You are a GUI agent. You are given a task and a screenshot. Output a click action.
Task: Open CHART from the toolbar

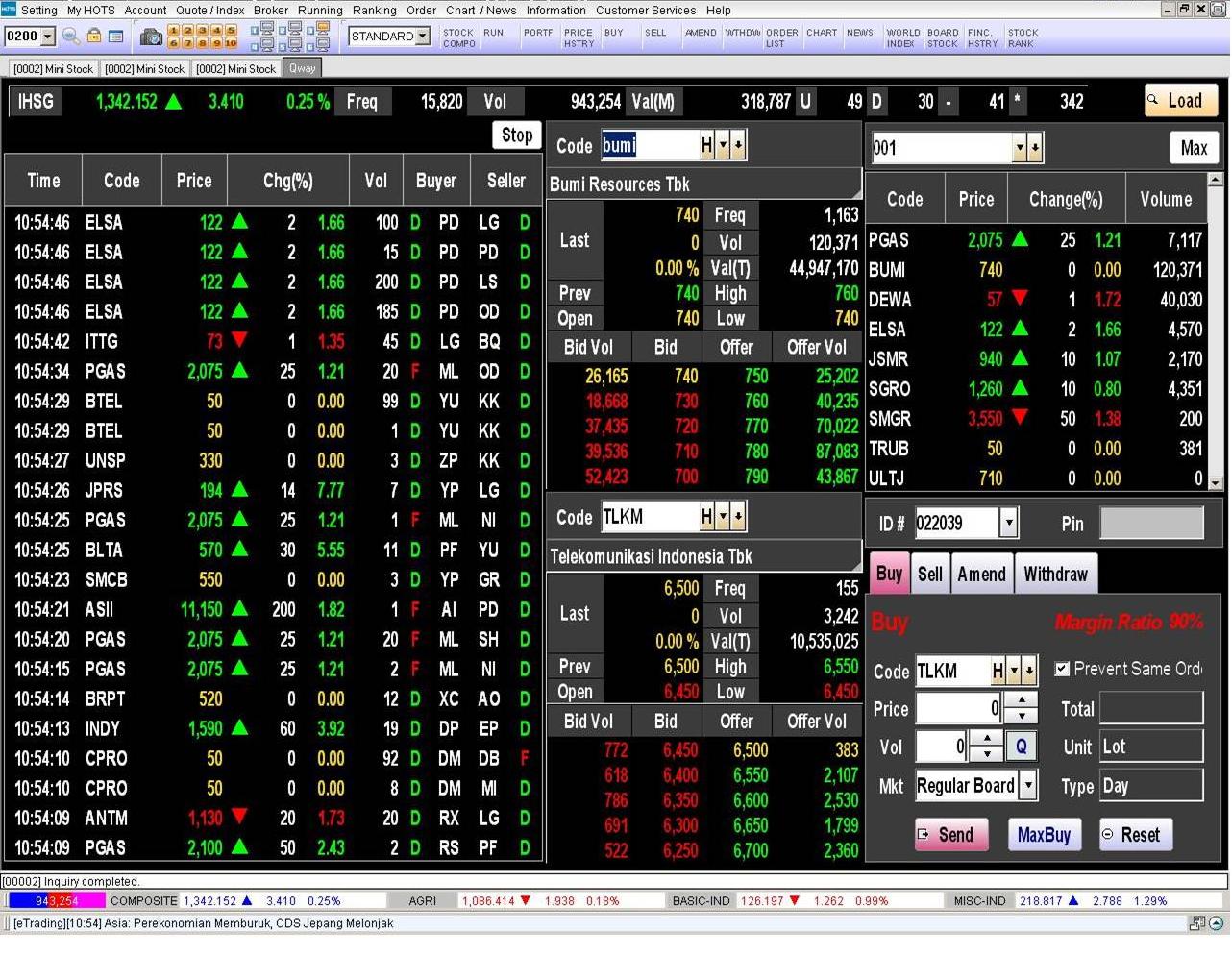[x=822, y=33]
